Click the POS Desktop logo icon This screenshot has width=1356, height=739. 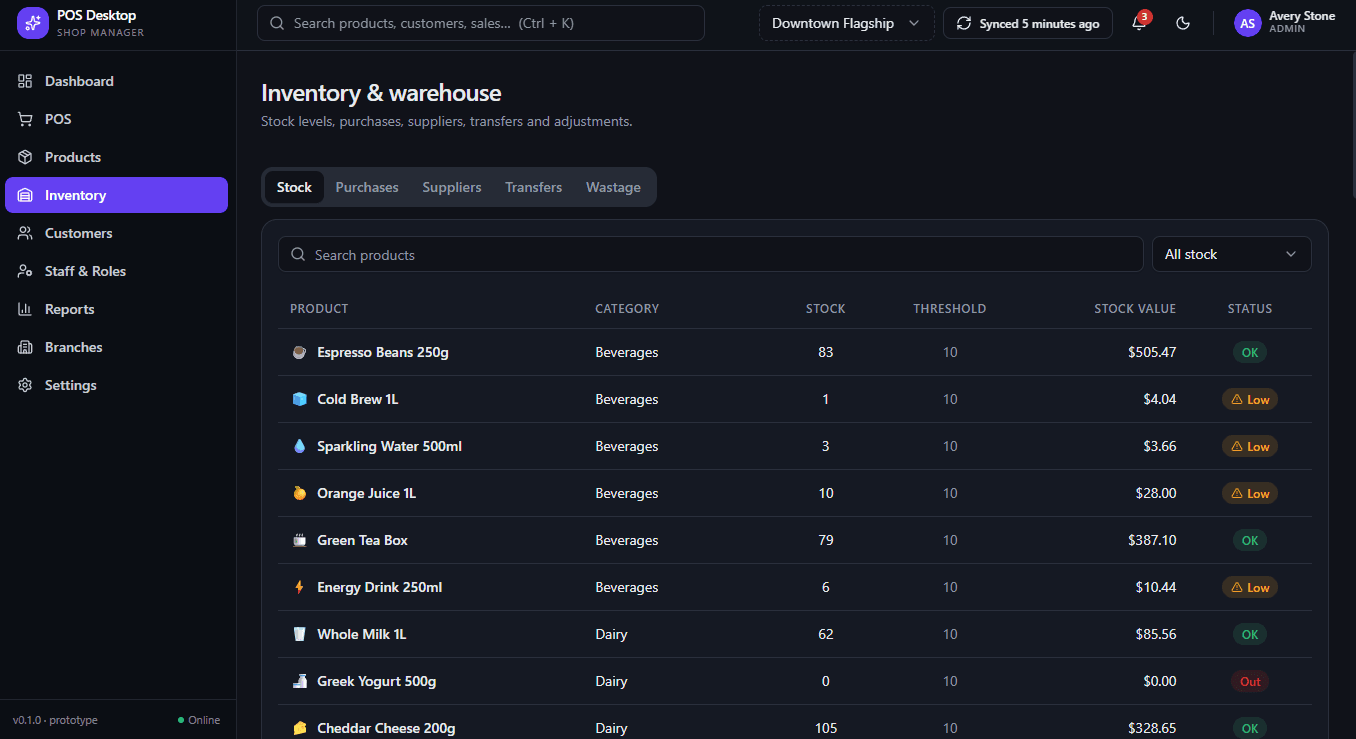(x=33, y=23)
